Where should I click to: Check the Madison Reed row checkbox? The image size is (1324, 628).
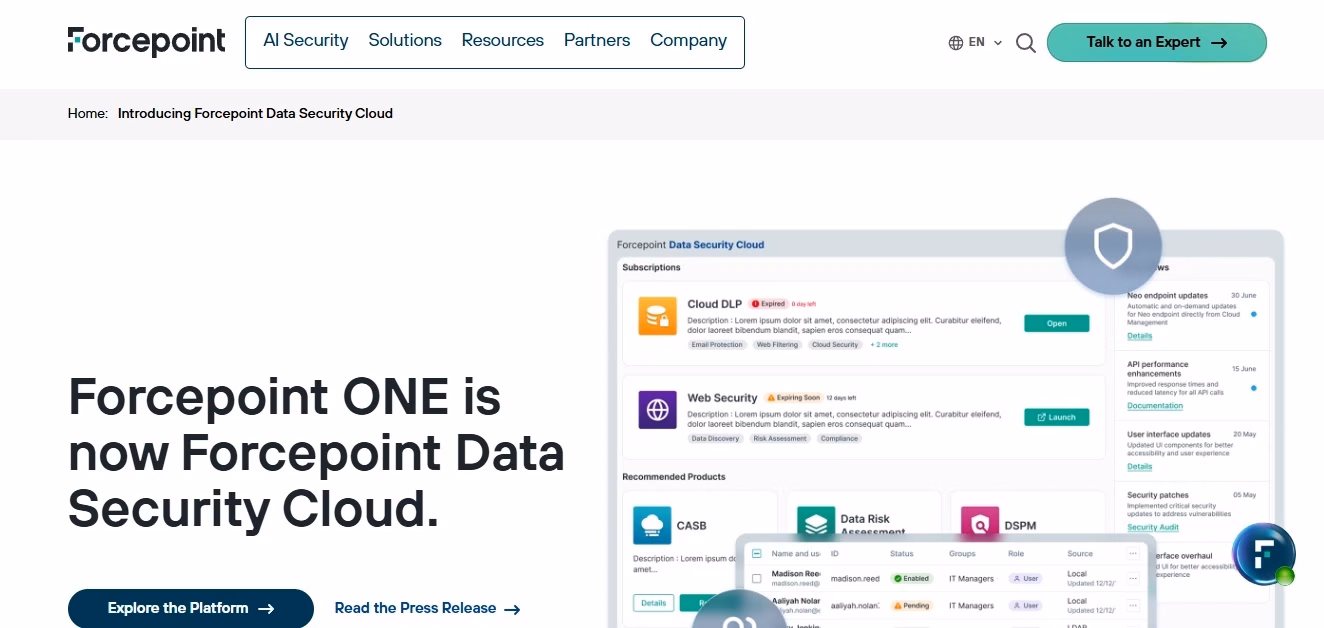click(x=757, y=578)
